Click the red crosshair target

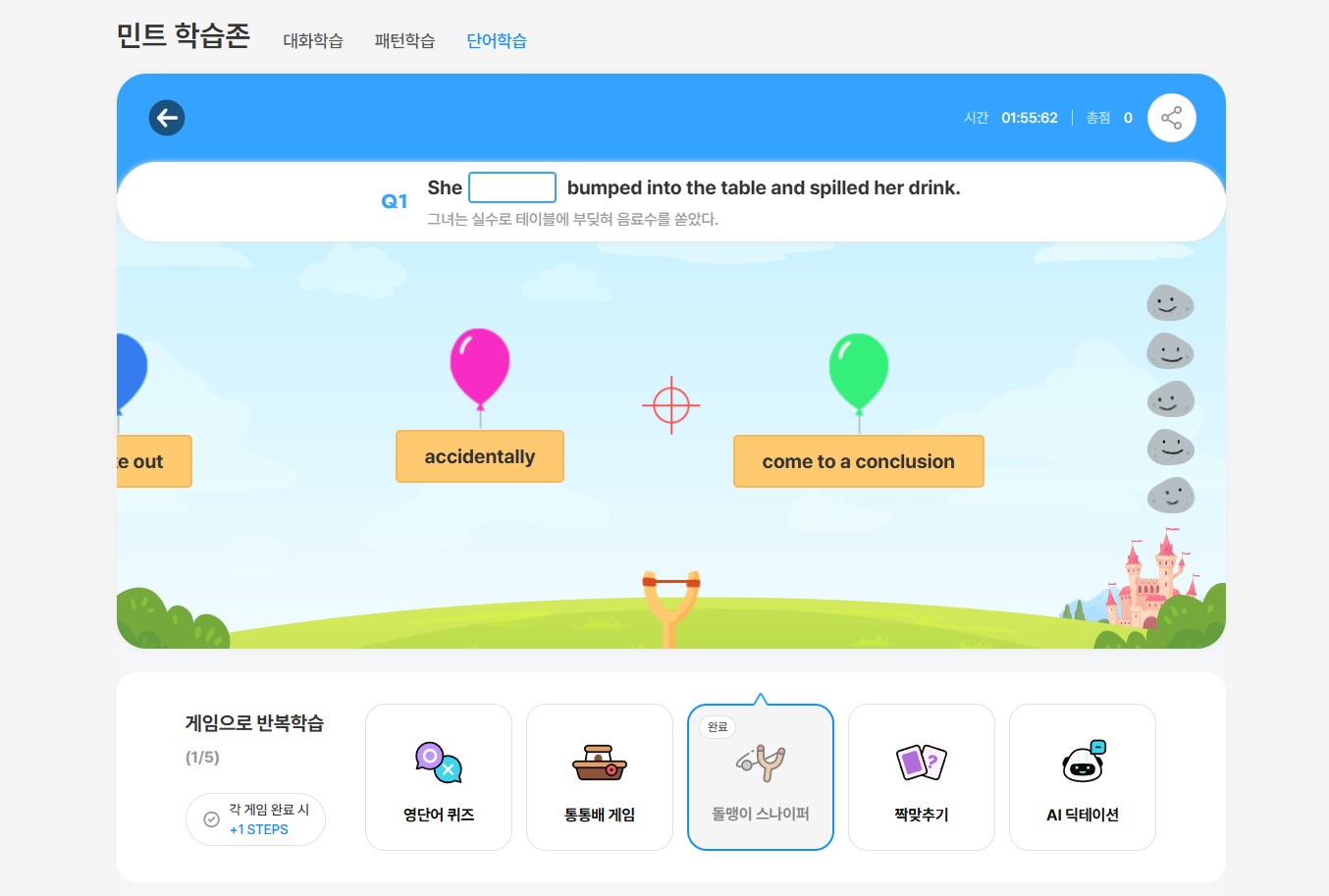pos(671,404)
